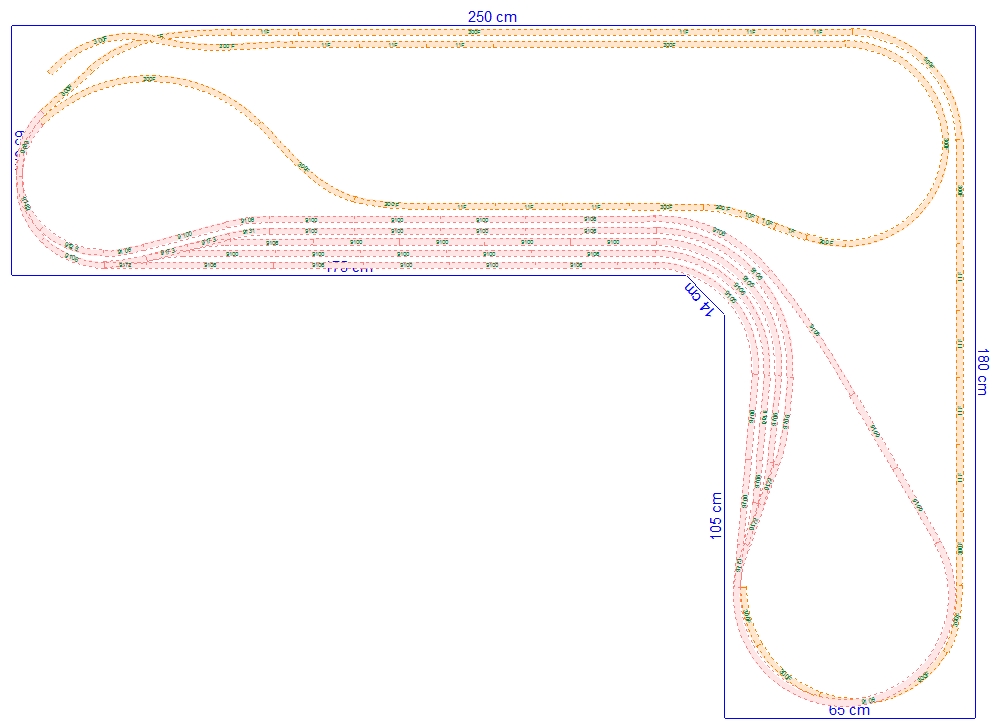This screenshot has height=727, width=1000.
Task: Click the bottom pink yard siding track
Action: coord(400,266)
